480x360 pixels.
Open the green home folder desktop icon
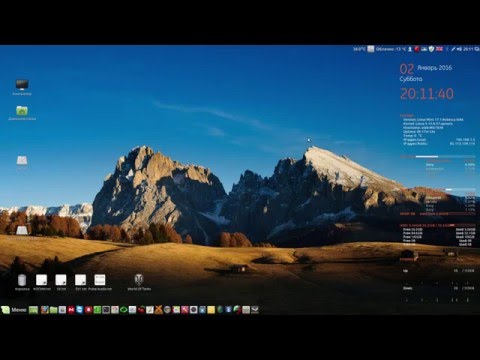[22, 112]
